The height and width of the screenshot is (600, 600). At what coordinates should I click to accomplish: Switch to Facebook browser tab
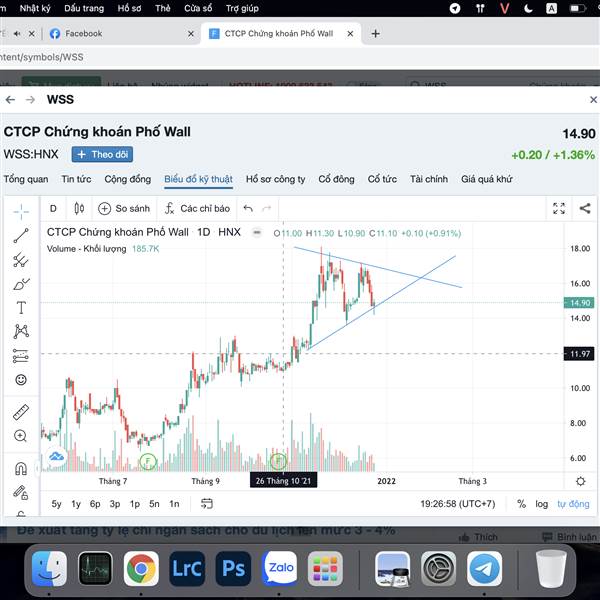119,34
